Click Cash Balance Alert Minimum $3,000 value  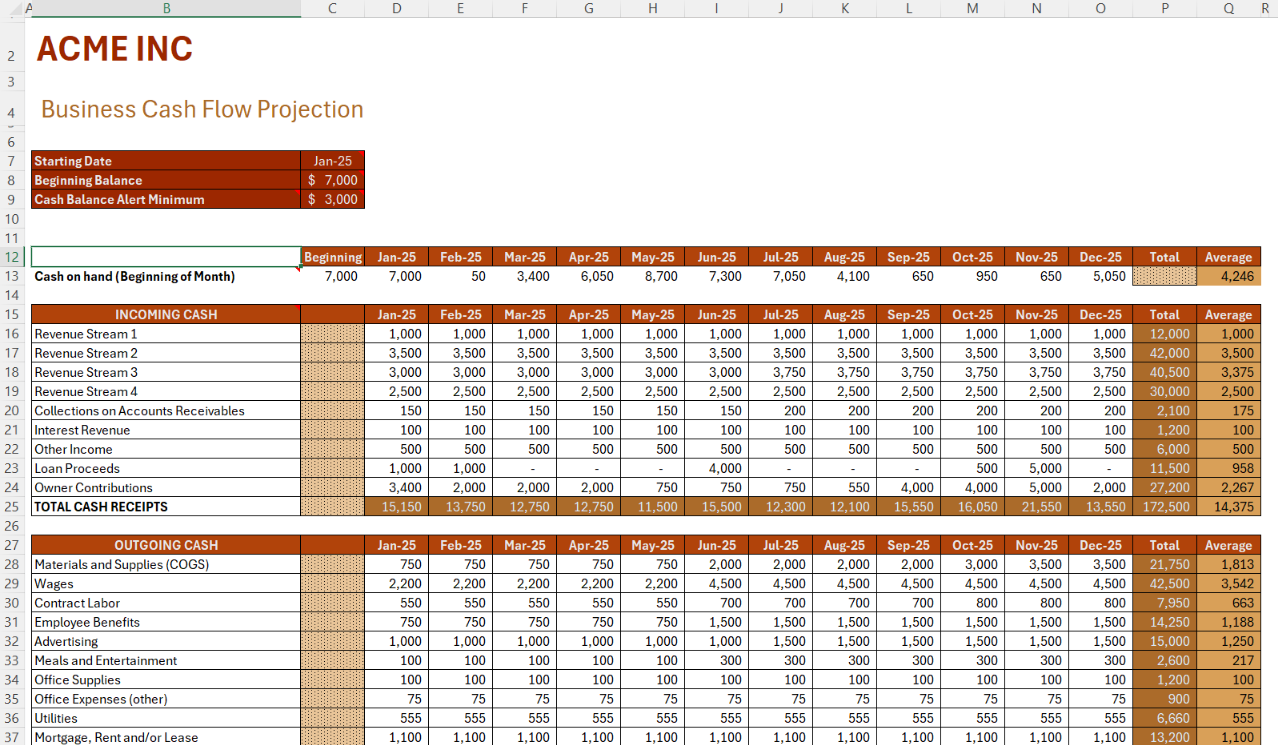(x=332, y=199)
